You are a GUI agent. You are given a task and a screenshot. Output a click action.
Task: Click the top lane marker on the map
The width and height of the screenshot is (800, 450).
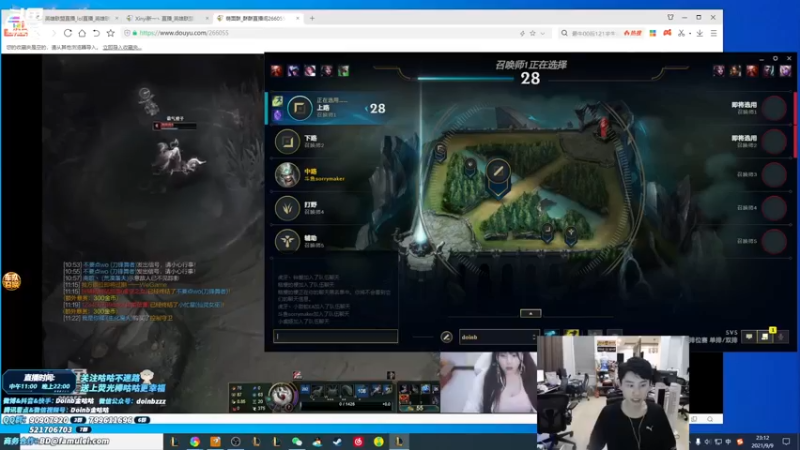click(441, 152)
